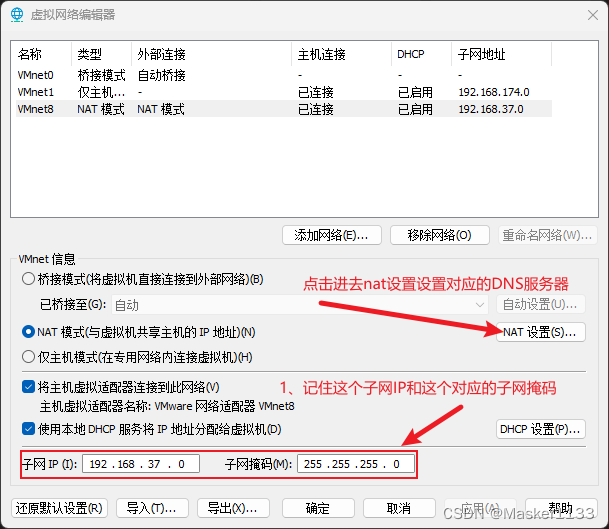This screenshot has width=609, height=529.
Task: Click the 自动设置(U)... button
Action: point(541,305)
